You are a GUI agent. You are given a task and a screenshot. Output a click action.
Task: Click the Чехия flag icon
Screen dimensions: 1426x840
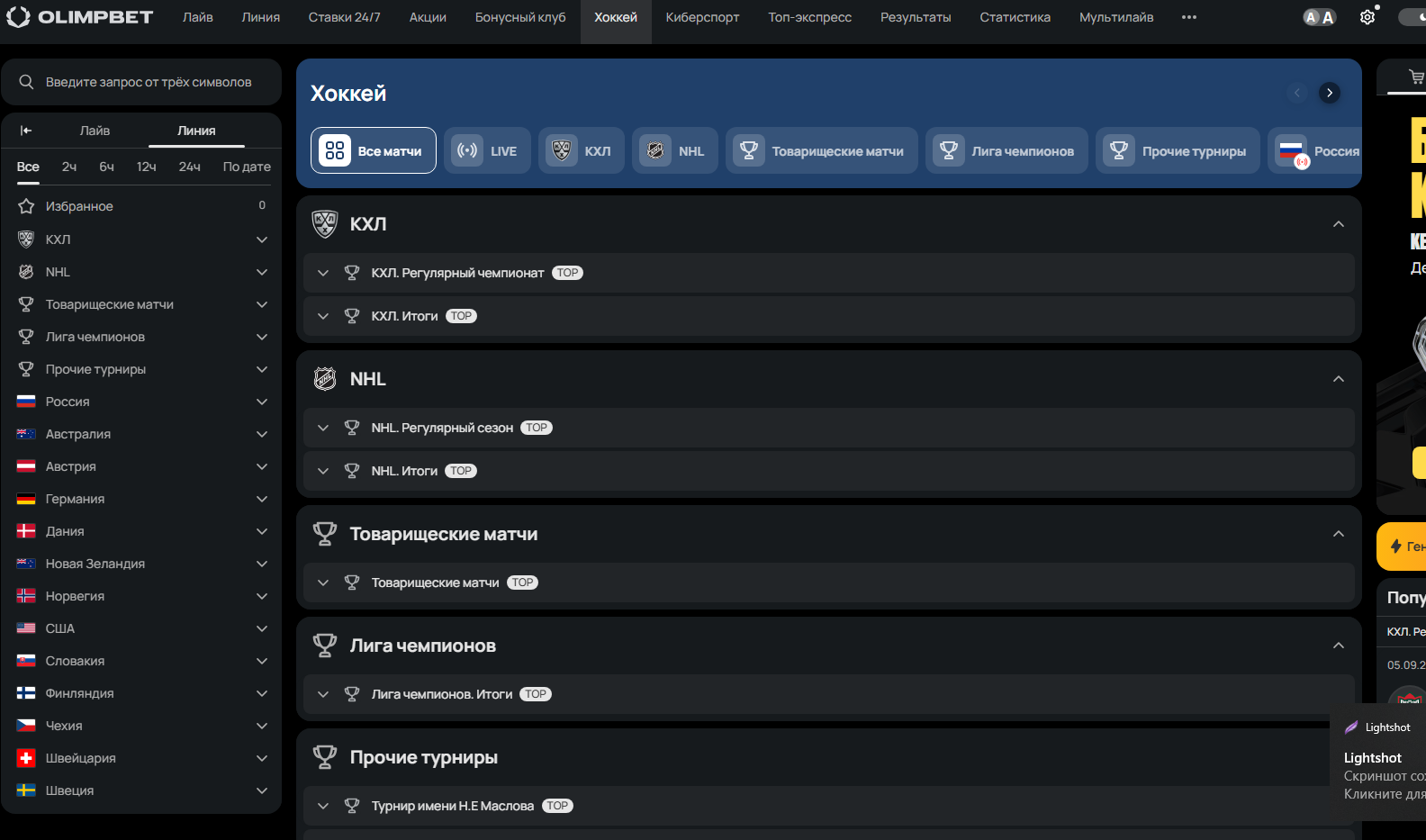tap(26, 726)
